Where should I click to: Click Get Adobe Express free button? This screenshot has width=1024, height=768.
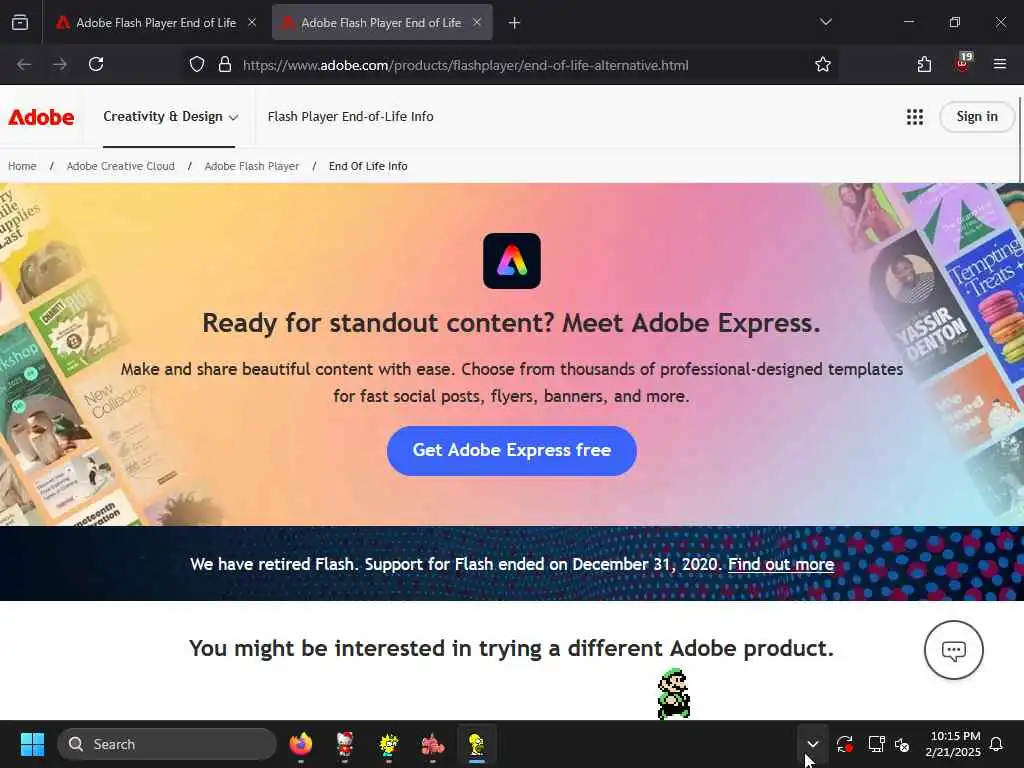coord(512,451)
